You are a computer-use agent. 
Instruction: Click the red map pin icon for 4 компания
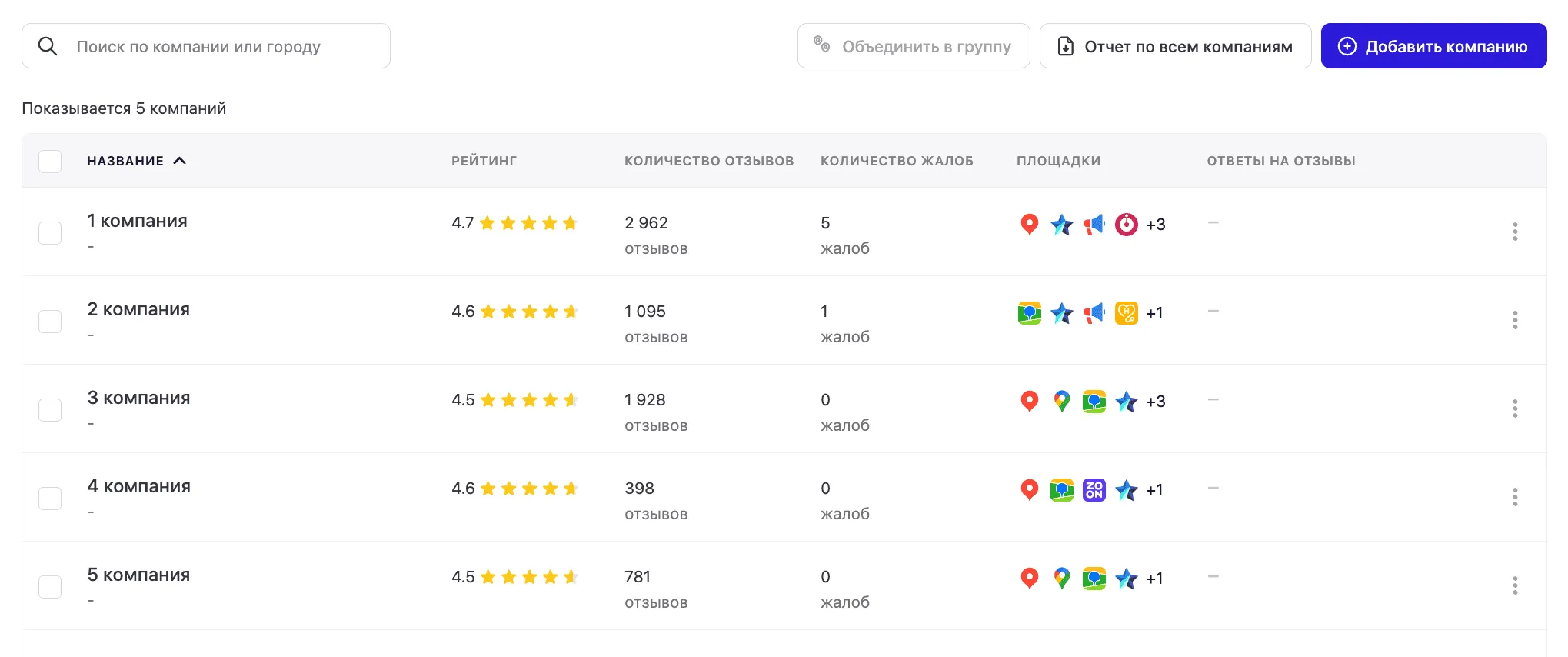coord(1029,490)
